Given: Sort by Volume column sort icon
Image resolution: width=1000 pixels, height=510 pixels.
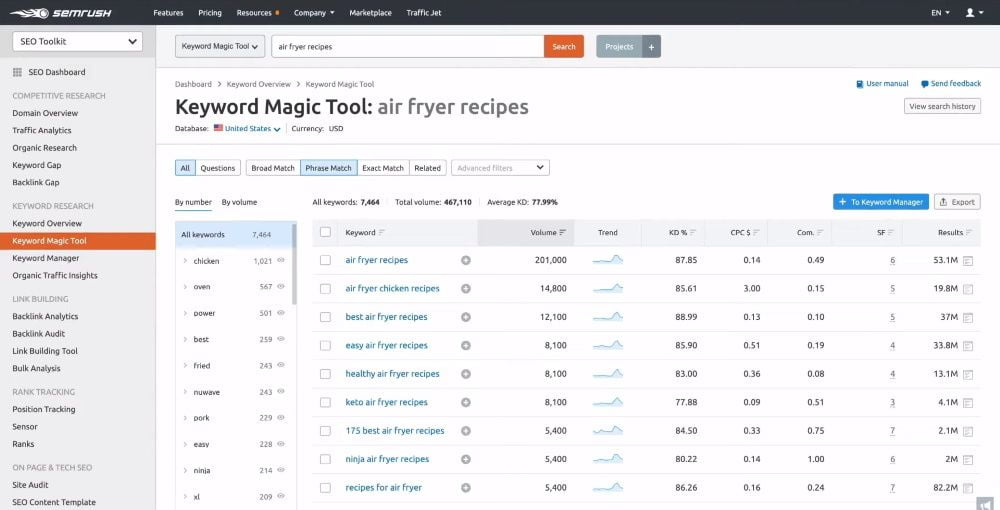Looking at the screenshot, I should point(562,233).
